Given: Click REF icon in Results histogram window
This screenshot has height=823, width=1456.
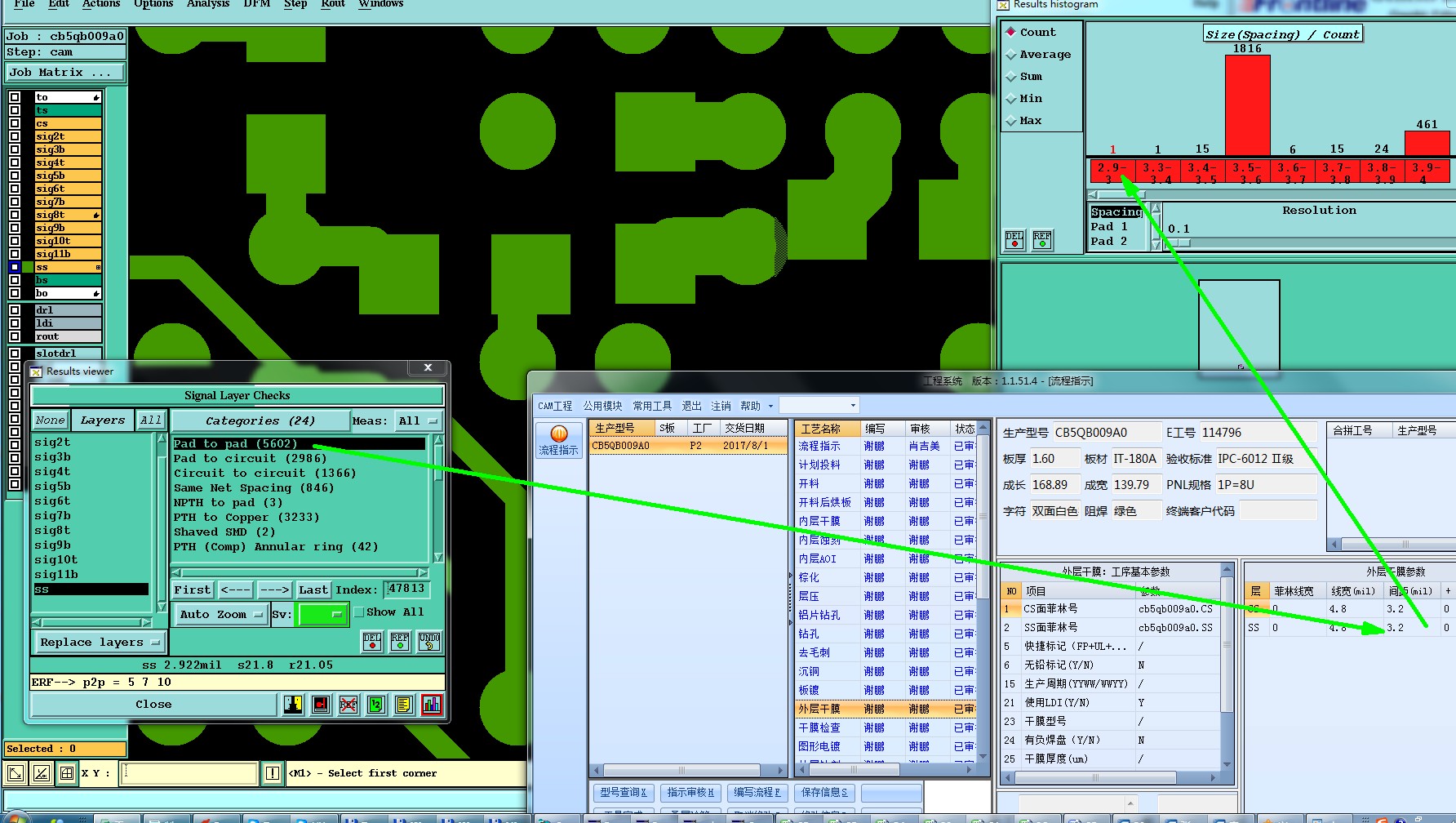Looking at the screenshot, I should click(1042, 239).
